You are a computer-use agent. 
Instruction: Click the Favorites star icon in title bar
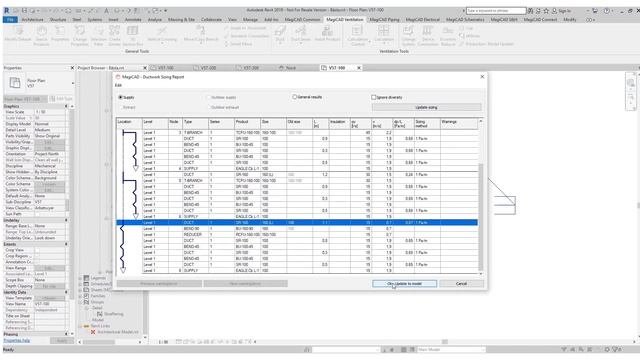point(546,11)
